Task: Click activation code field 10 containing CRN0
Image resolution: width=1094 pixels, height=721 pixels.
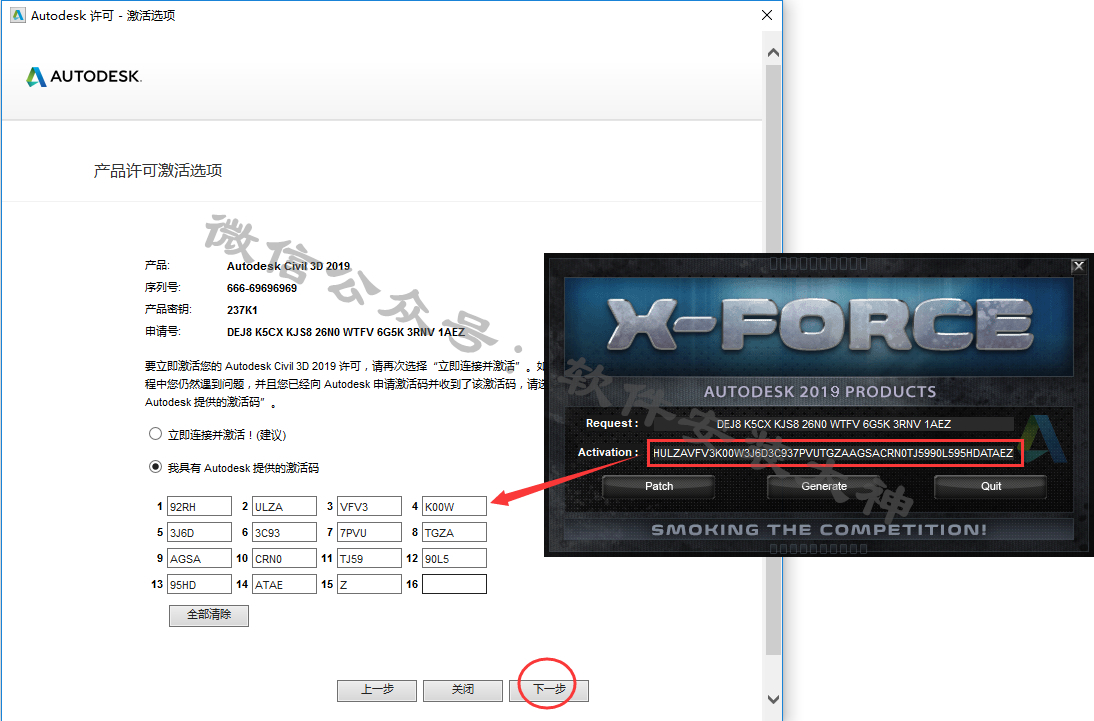Action: (285, 558)
